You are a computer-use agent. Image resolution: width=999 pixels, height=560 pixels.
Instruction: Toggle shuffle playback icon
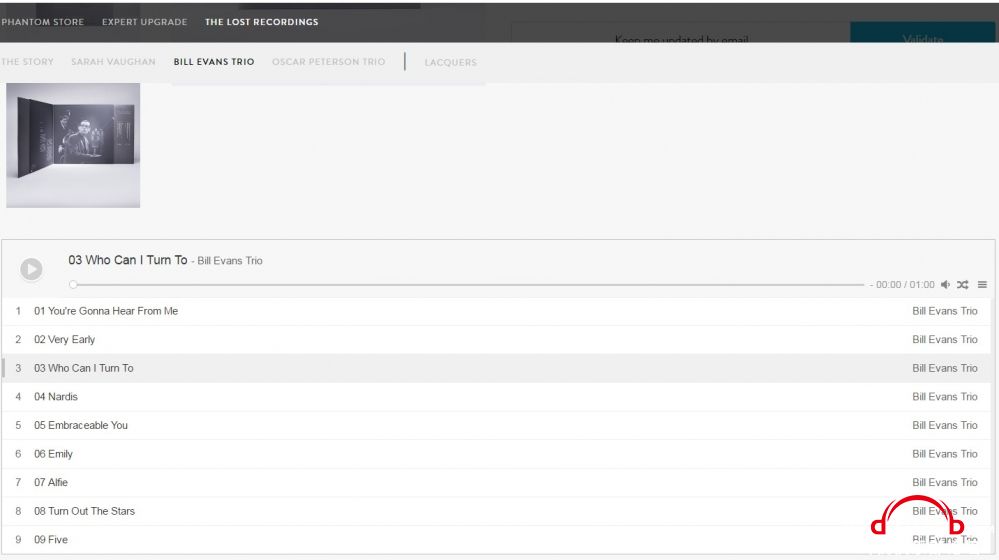click(x=963, y=285)
